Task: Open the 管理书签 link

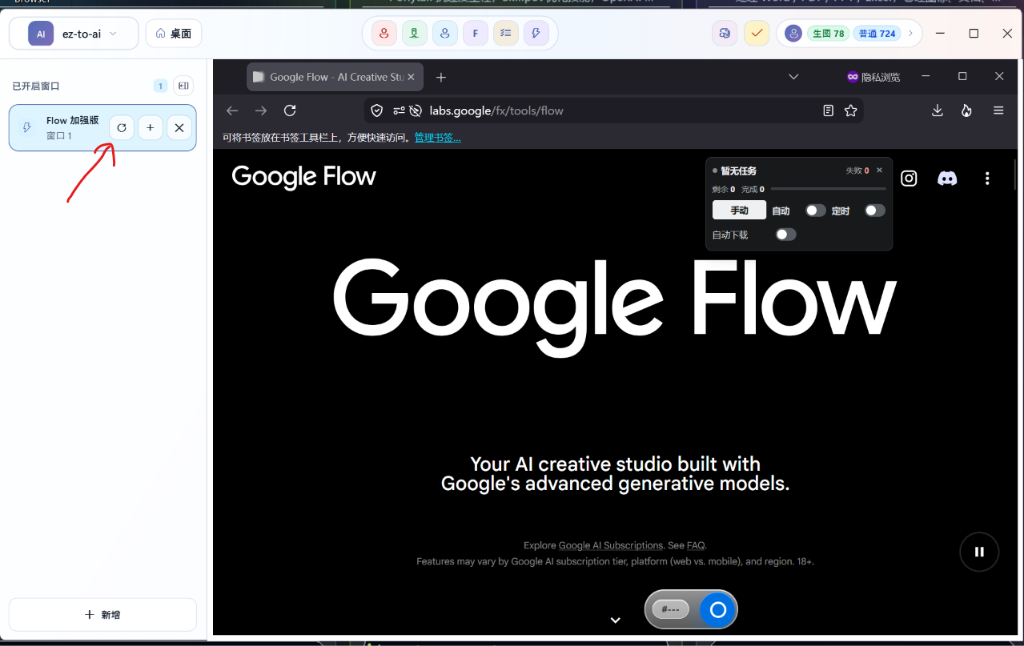Action: point(438,138)
